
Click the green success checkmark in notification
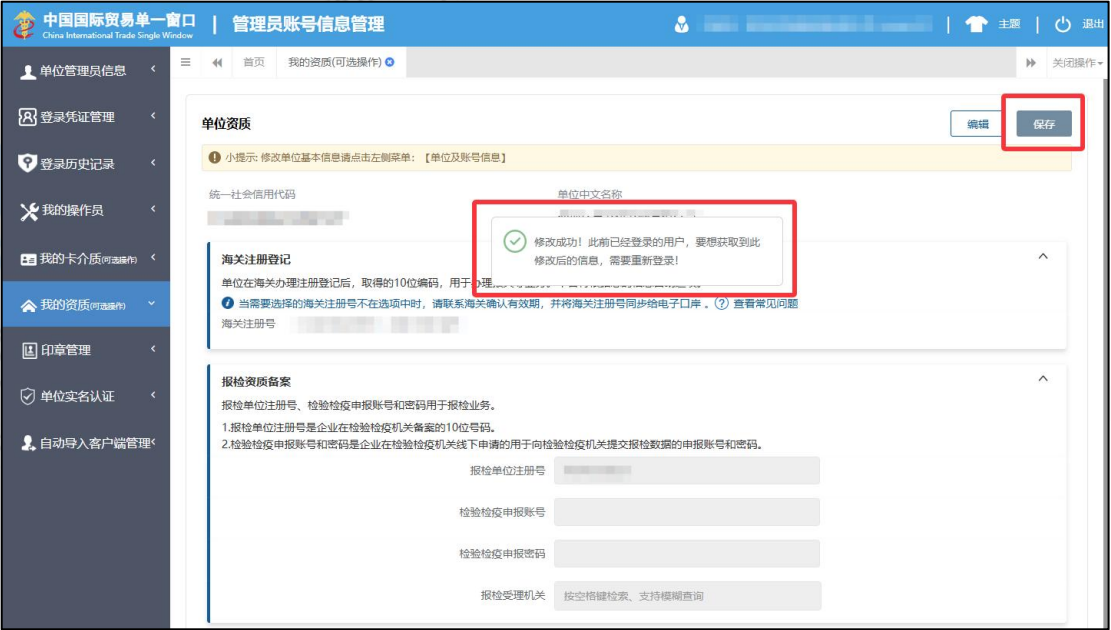[x=515, y=241]
